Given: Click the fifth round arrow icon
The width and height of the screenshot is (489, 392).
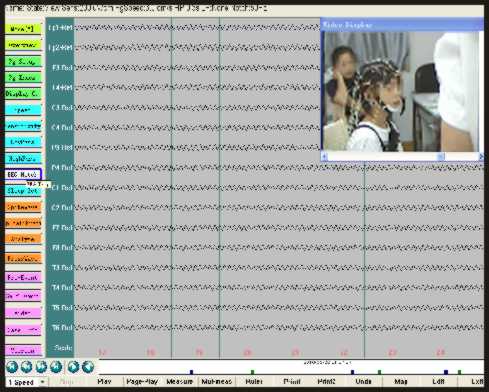Looking at the screenshot, I should (x=74, y=367).
